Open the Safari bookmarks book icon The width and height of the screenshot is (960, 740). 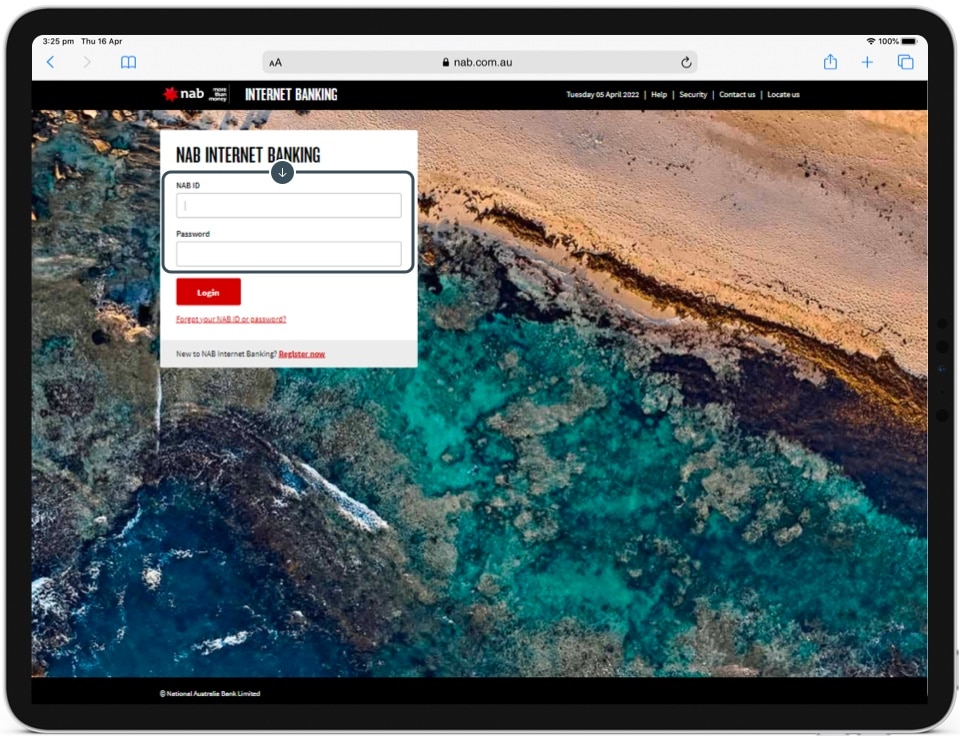128,62
